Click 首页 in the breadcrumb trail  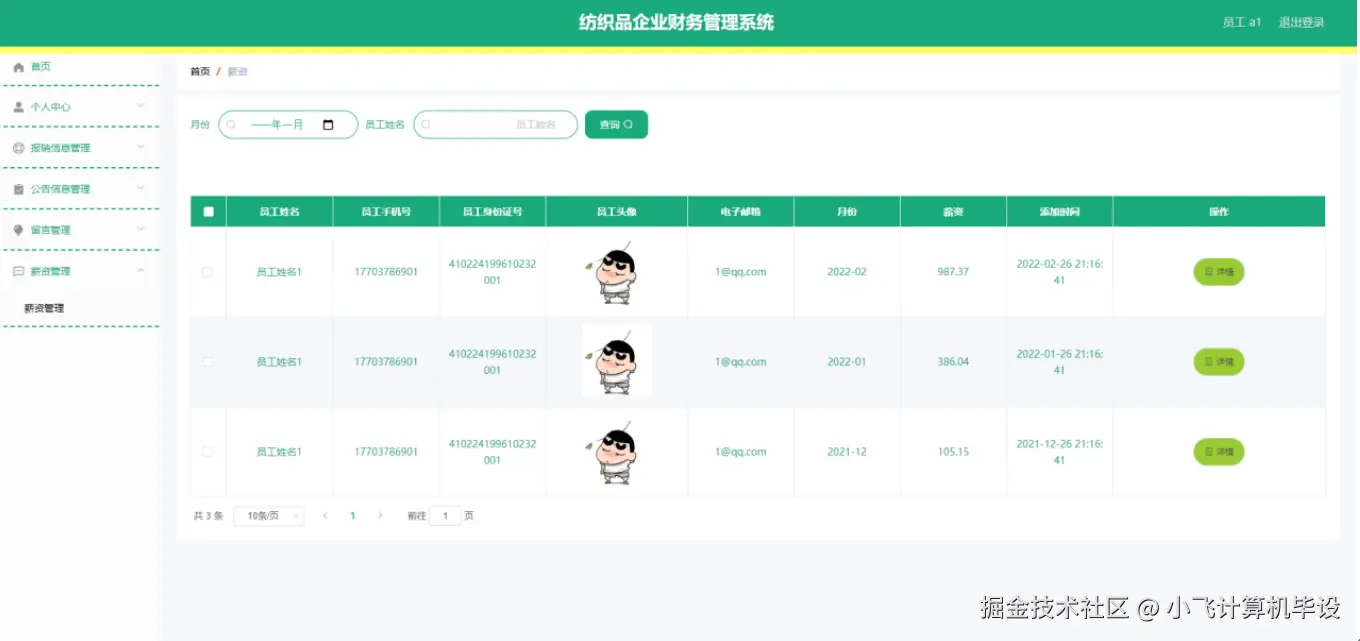tap(199, 71)
